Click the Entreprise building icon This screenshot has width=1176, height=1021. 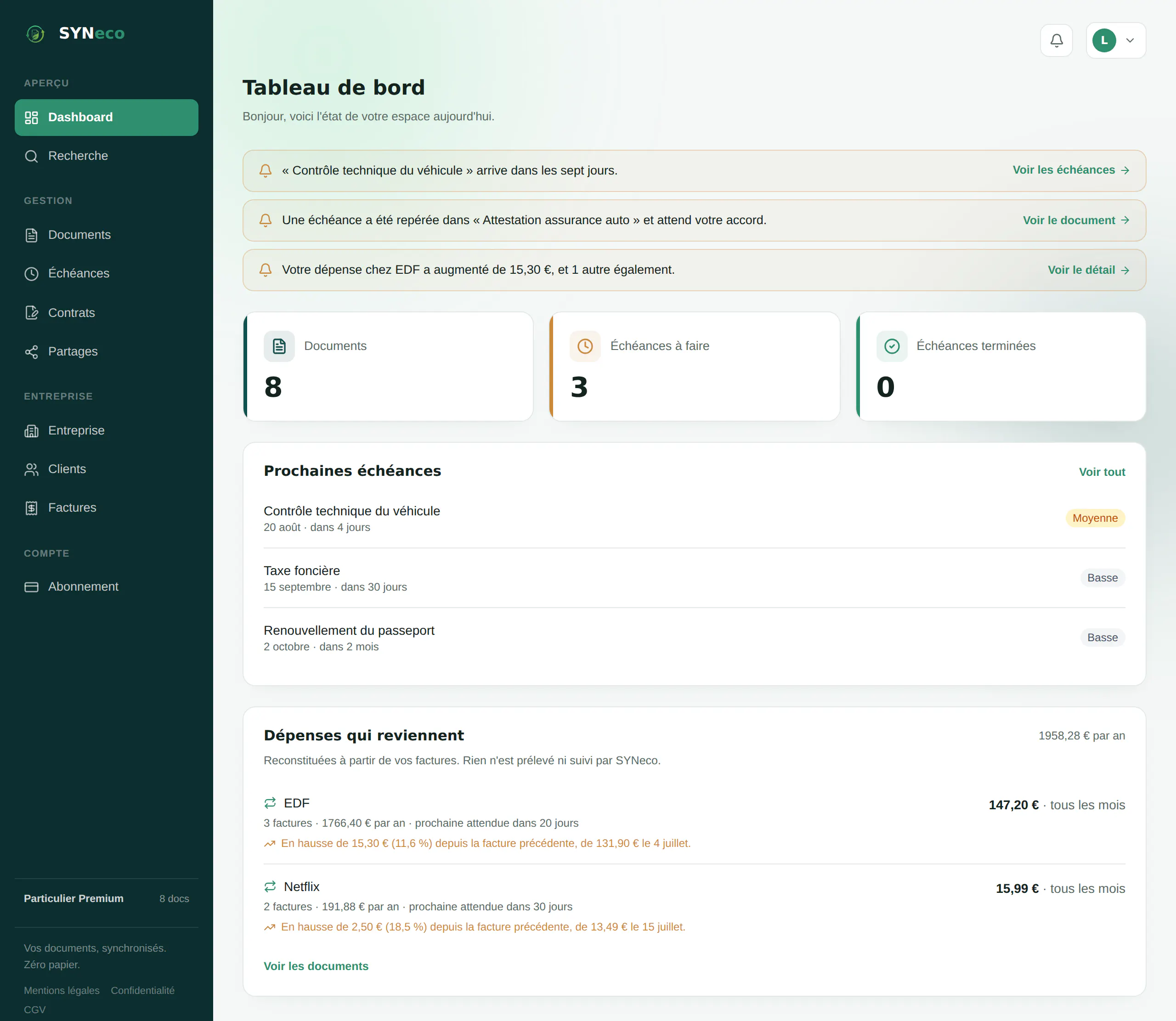click(31, 431)
